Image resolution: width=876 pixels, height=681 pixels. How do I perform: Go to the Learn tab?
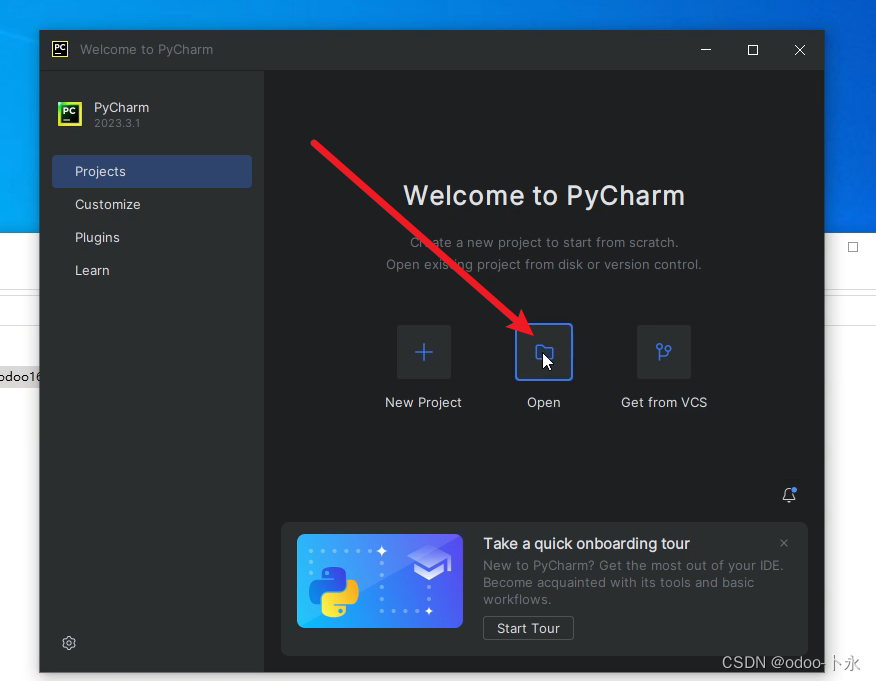[x=152, y=270]
